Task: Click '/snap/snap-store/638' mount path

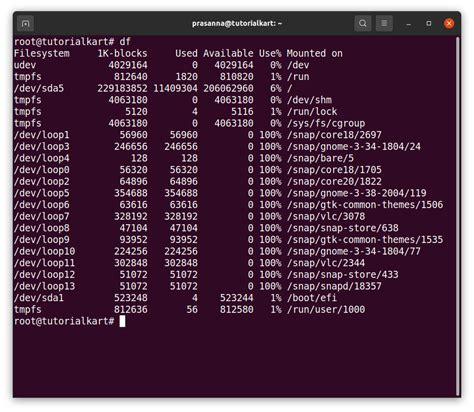Action: 343,228
